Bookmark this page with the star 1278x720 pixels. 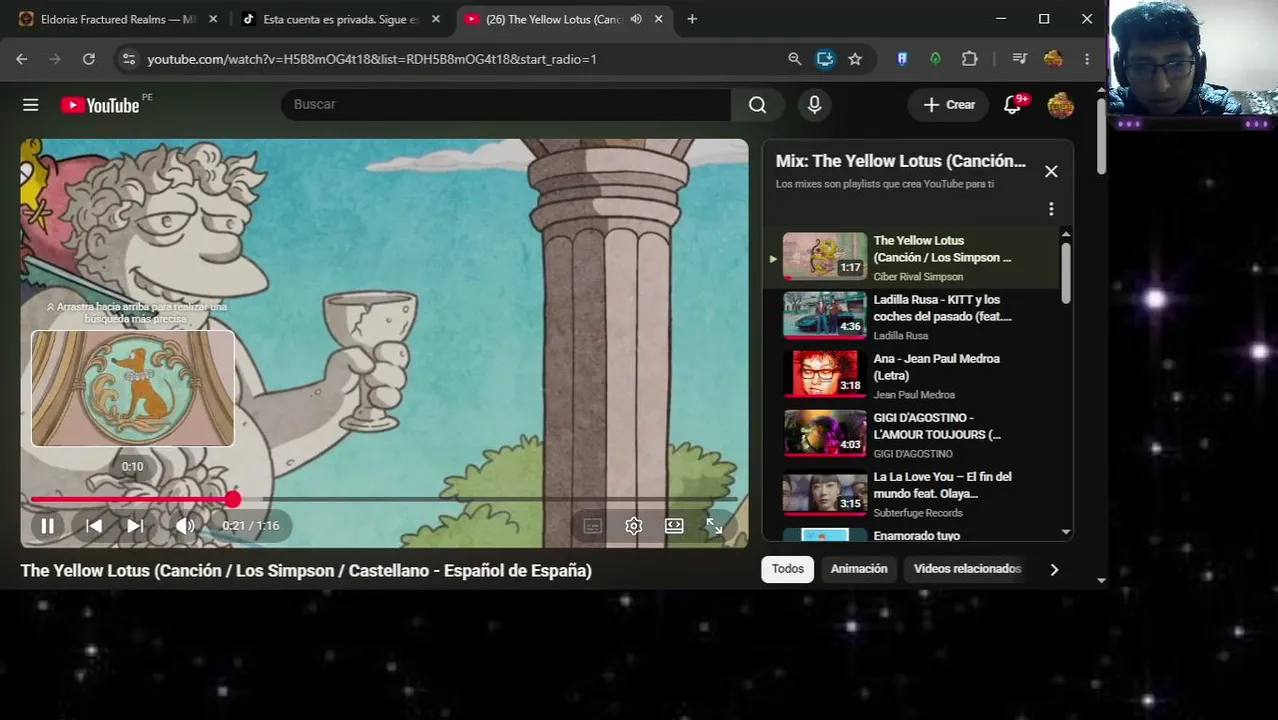(x=855, y=59)
